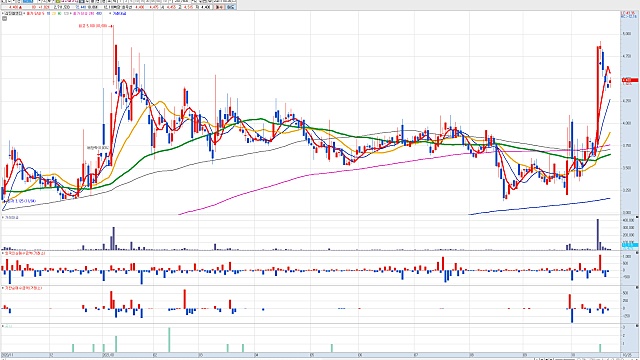
Task: Click the green icon in the top toolbar
Action: click(58, 1)
